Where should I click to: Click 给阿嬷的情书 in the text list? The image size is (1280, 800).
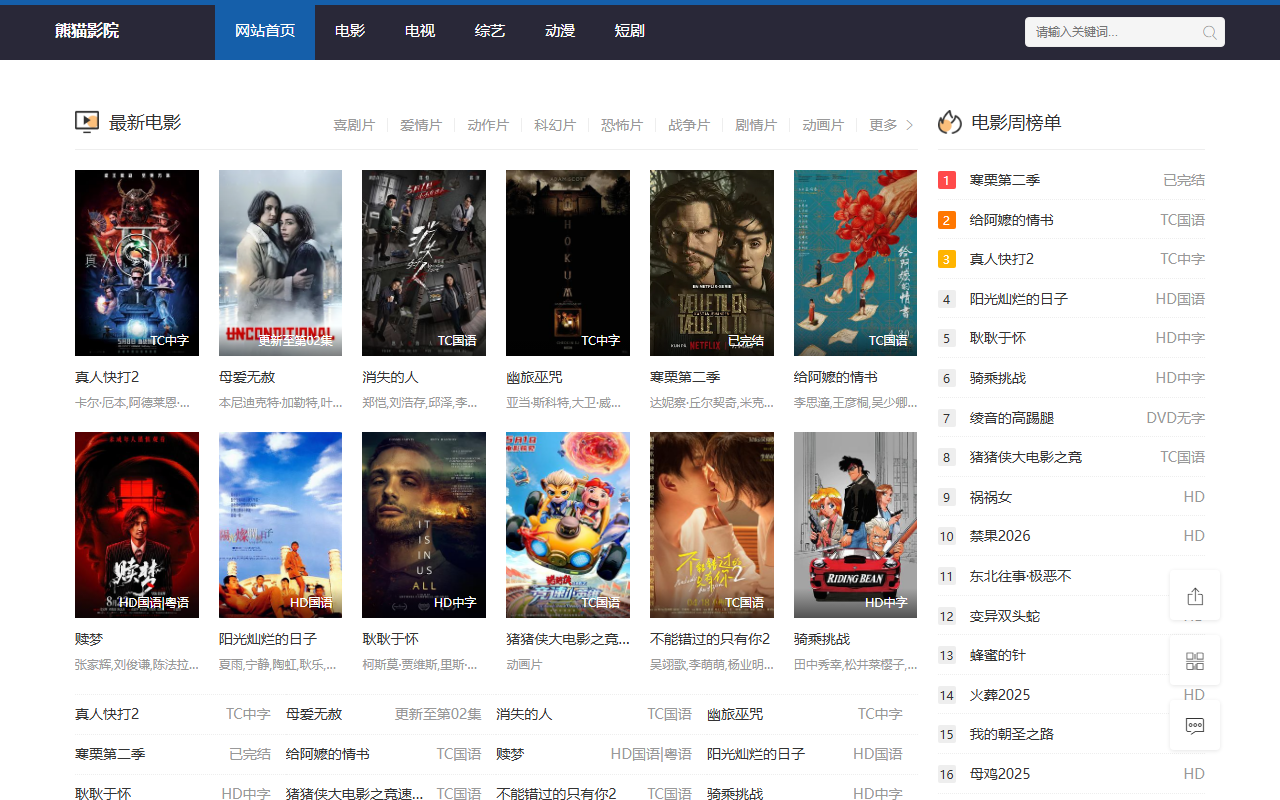click(328, 754)
